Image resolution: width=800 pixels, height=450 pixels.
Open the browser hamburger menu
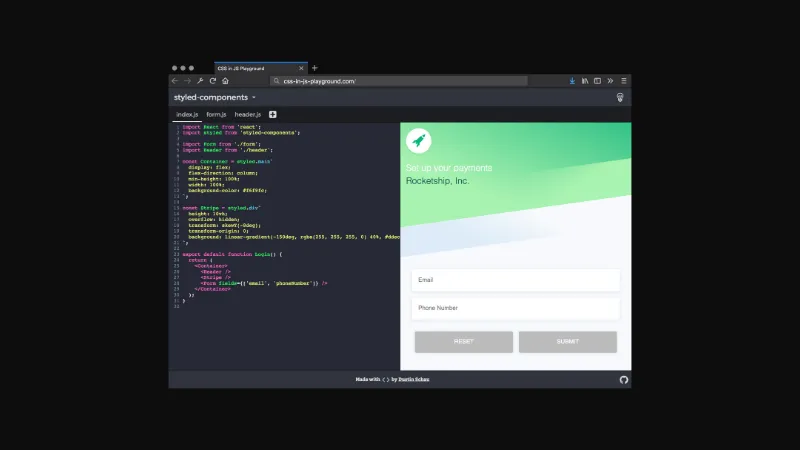623,81
